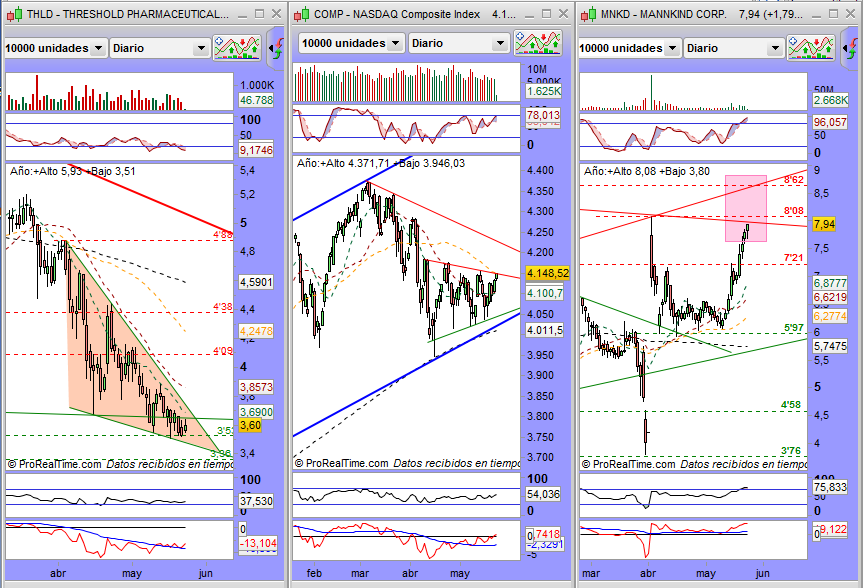Click the 'abr' date label on MNKD time axis
This screenshot has height=588, width=864.
[x=648, y=573]
